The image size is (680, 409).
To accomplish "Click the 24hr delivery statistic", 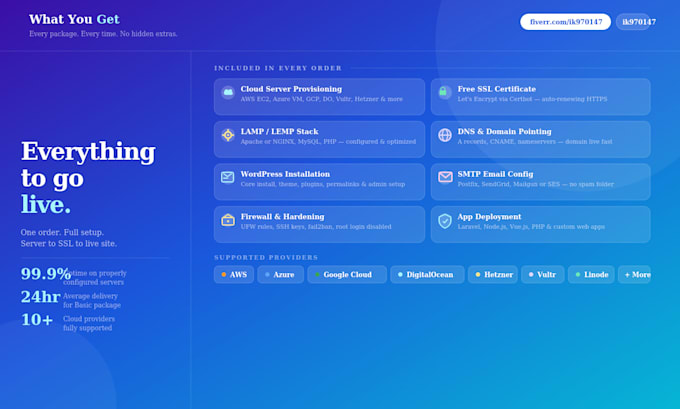I will 71,299.
